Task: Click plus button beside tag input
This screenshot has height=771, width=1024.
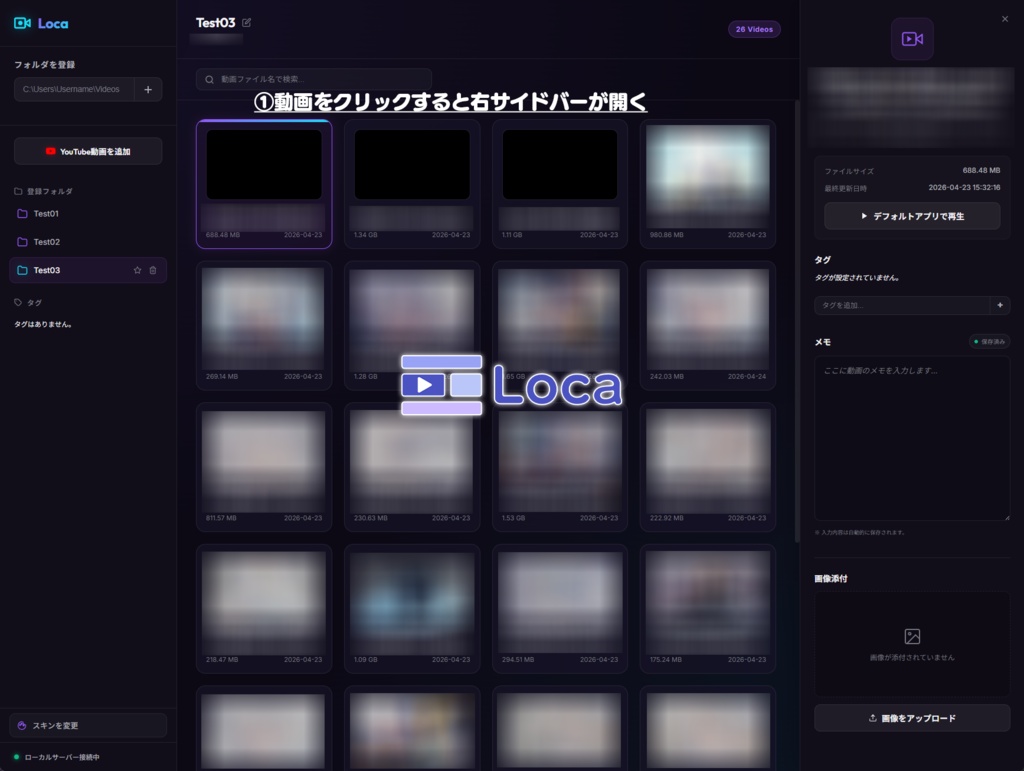Action: pyautogui.click(x=1000, y=305)
